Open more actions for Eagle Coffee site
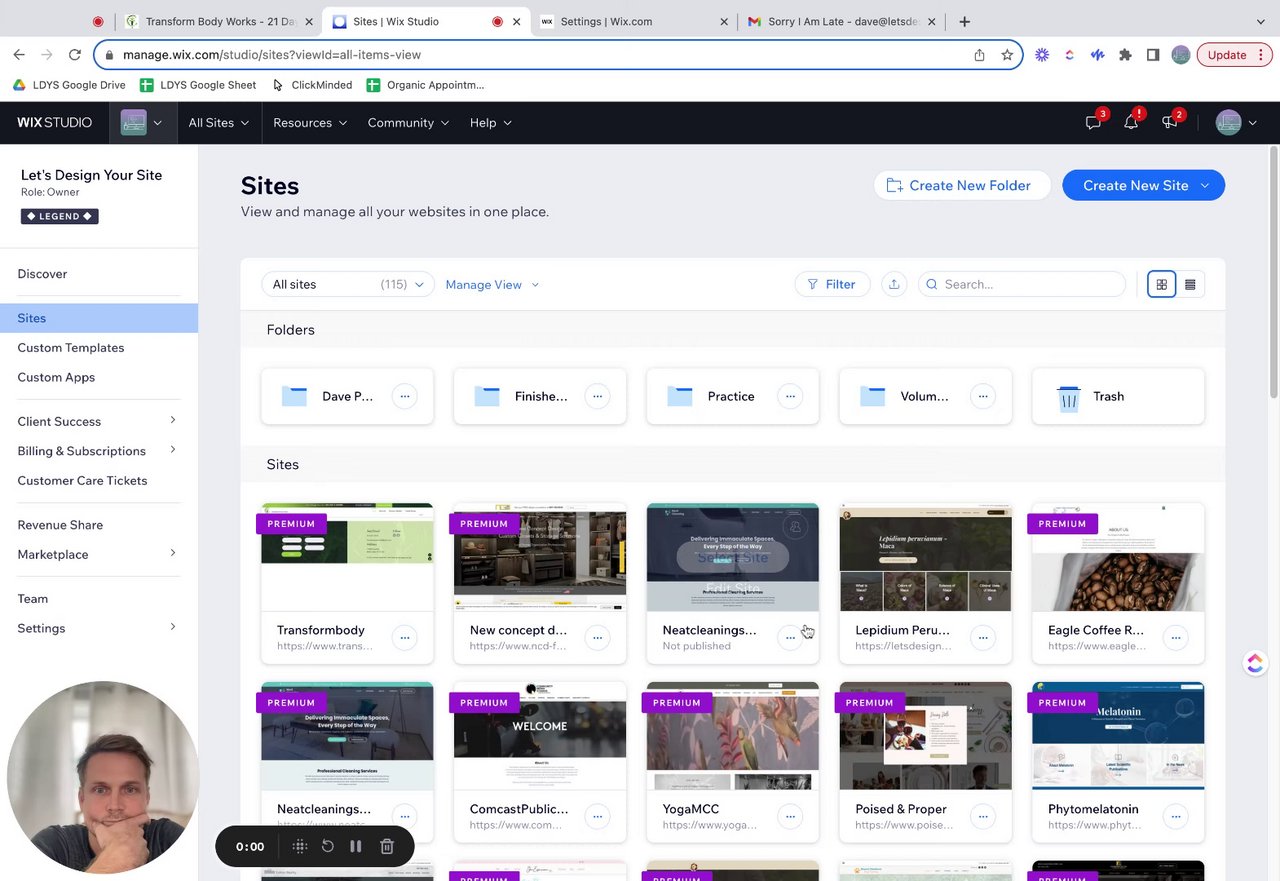 (x=1176, y=637)
